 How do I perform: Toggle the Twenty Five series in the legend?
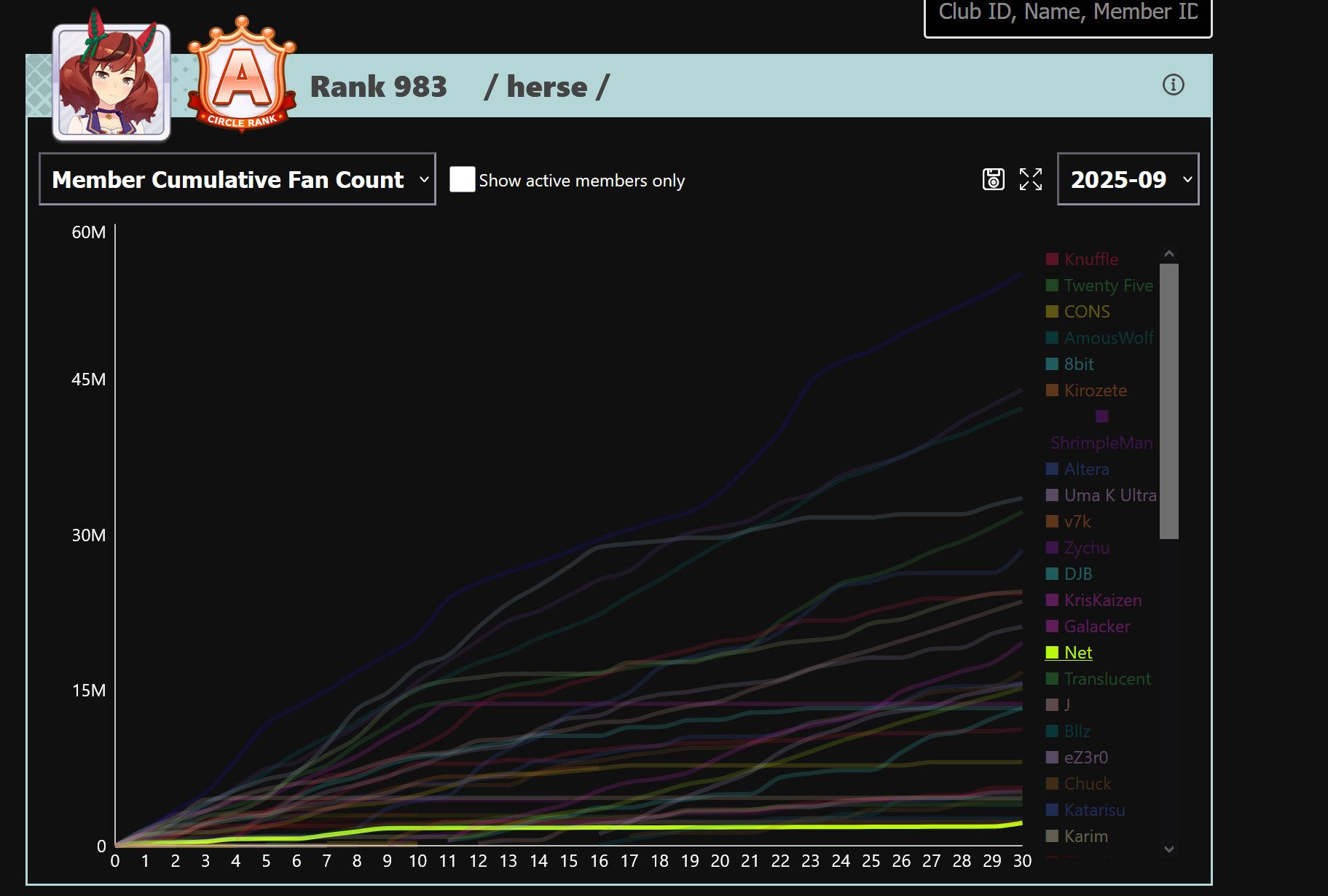tap(1100, 286)
